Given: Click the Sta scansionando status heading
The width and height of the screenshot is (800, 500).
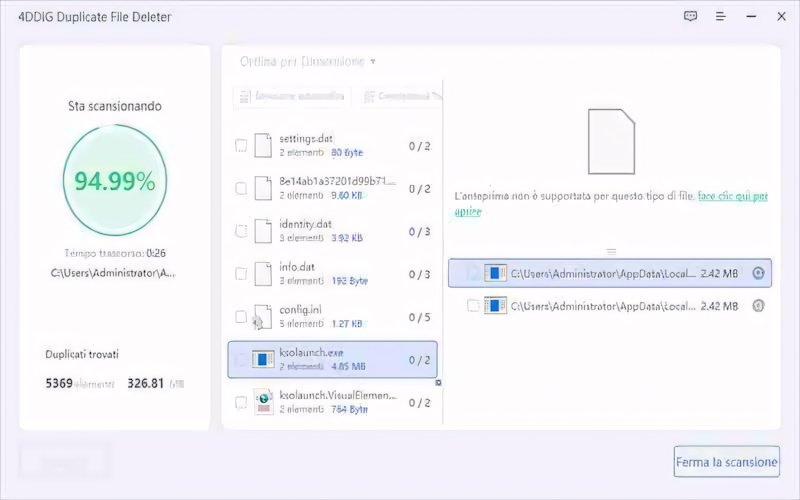Looking at the screenshot, I should [x=115, y=106].
